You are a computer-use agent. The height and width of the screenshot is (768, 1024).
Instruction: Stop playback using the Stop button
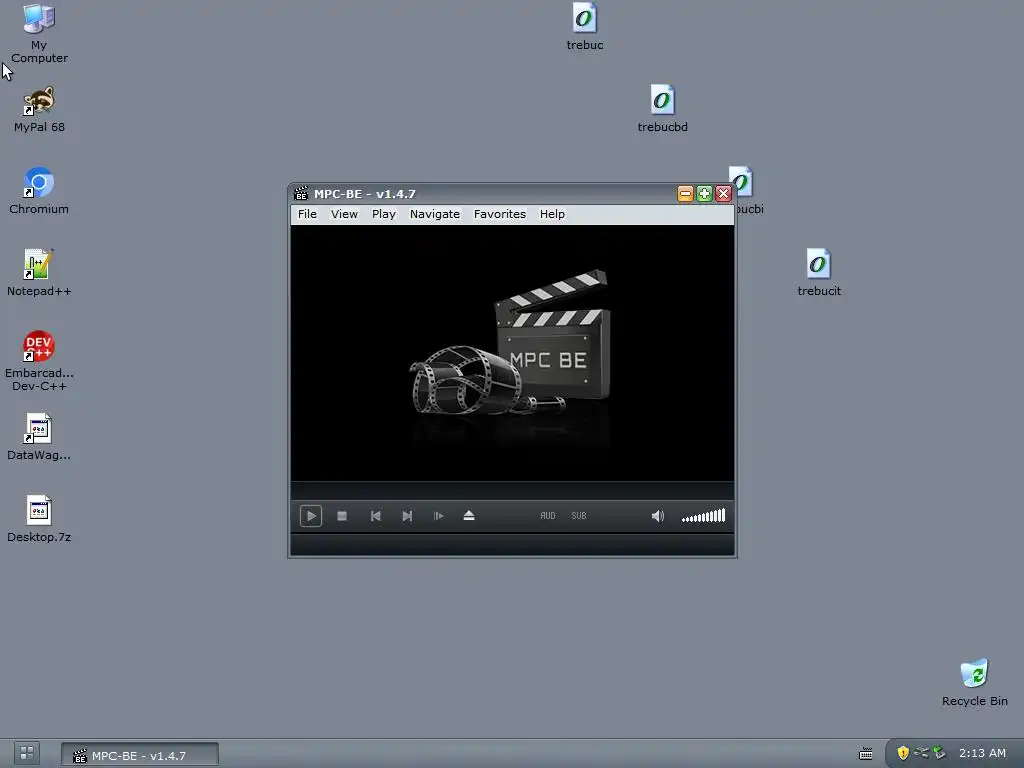(342, 516)
